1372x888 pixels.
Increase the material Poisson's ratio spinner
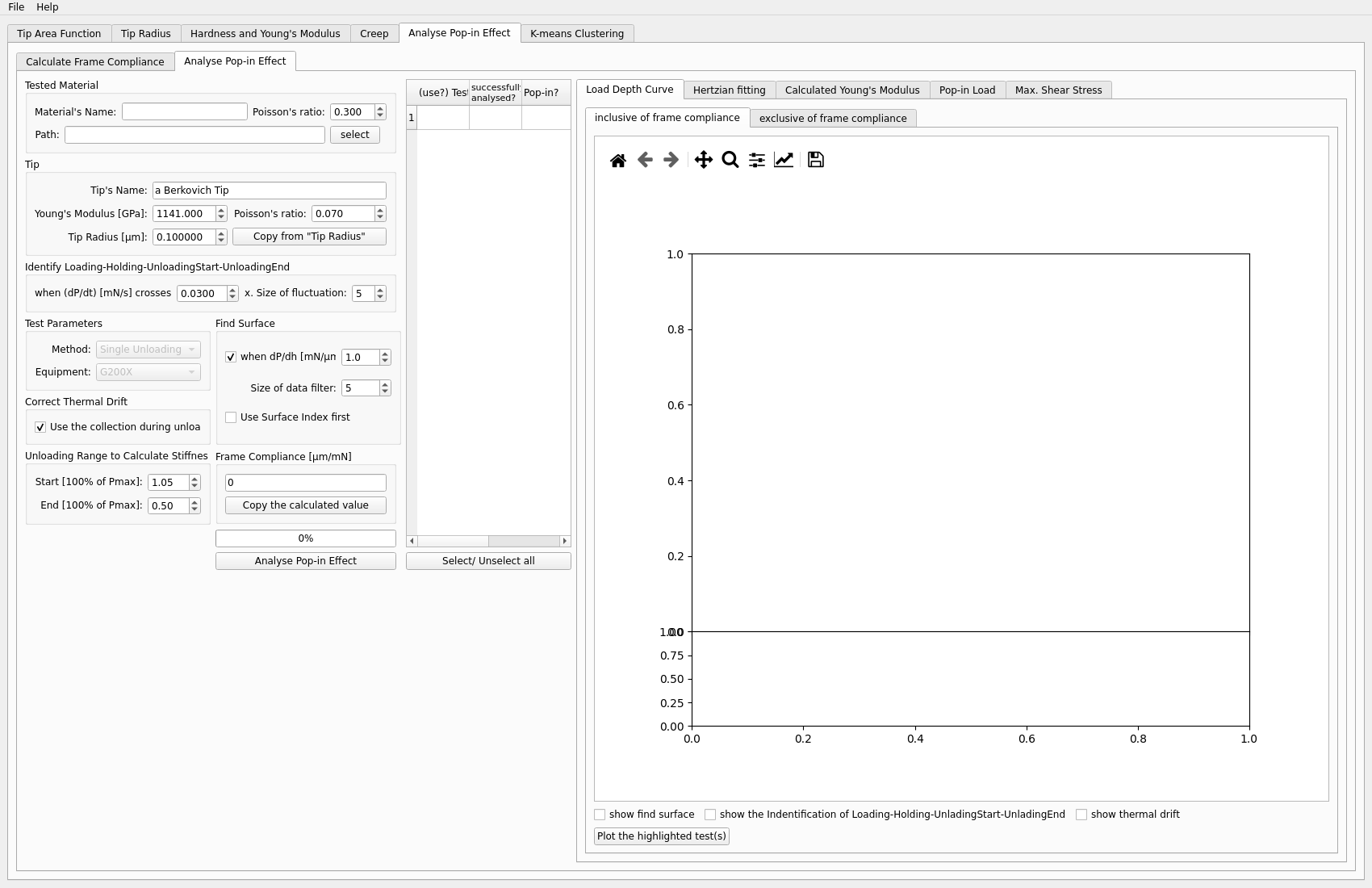point(380,108)
